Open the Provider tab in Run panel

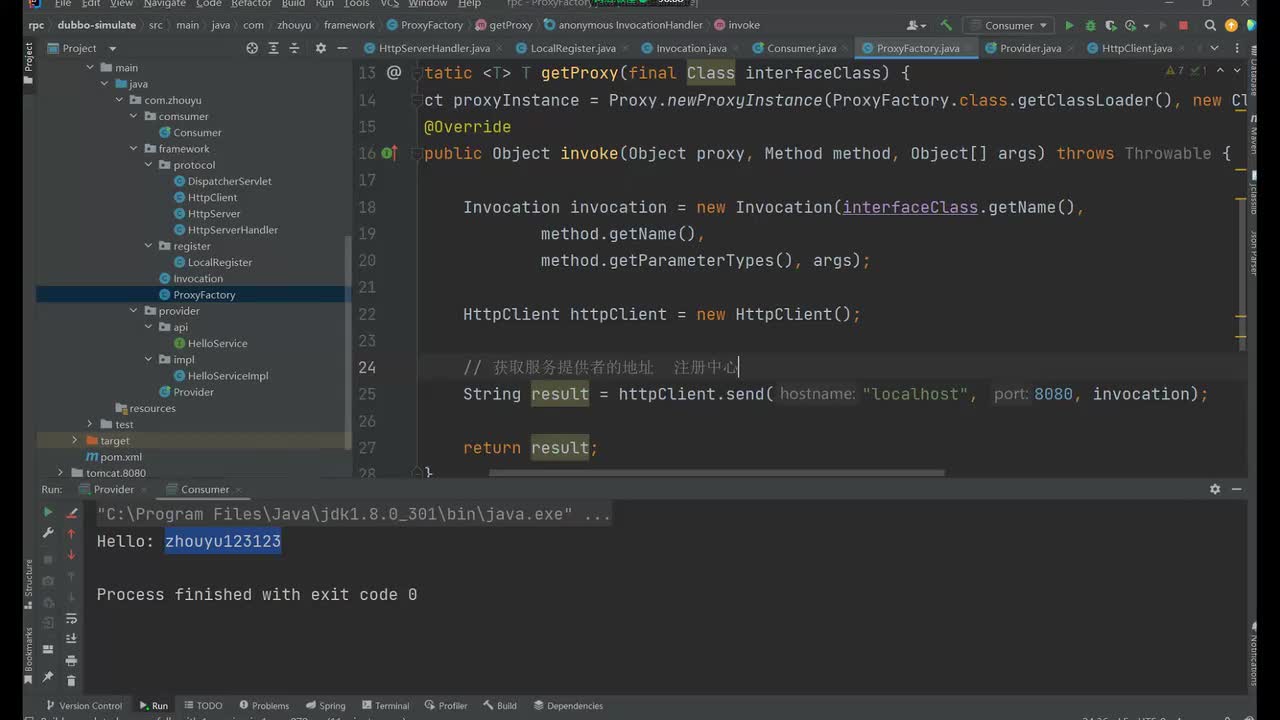(x=113, y=489)
